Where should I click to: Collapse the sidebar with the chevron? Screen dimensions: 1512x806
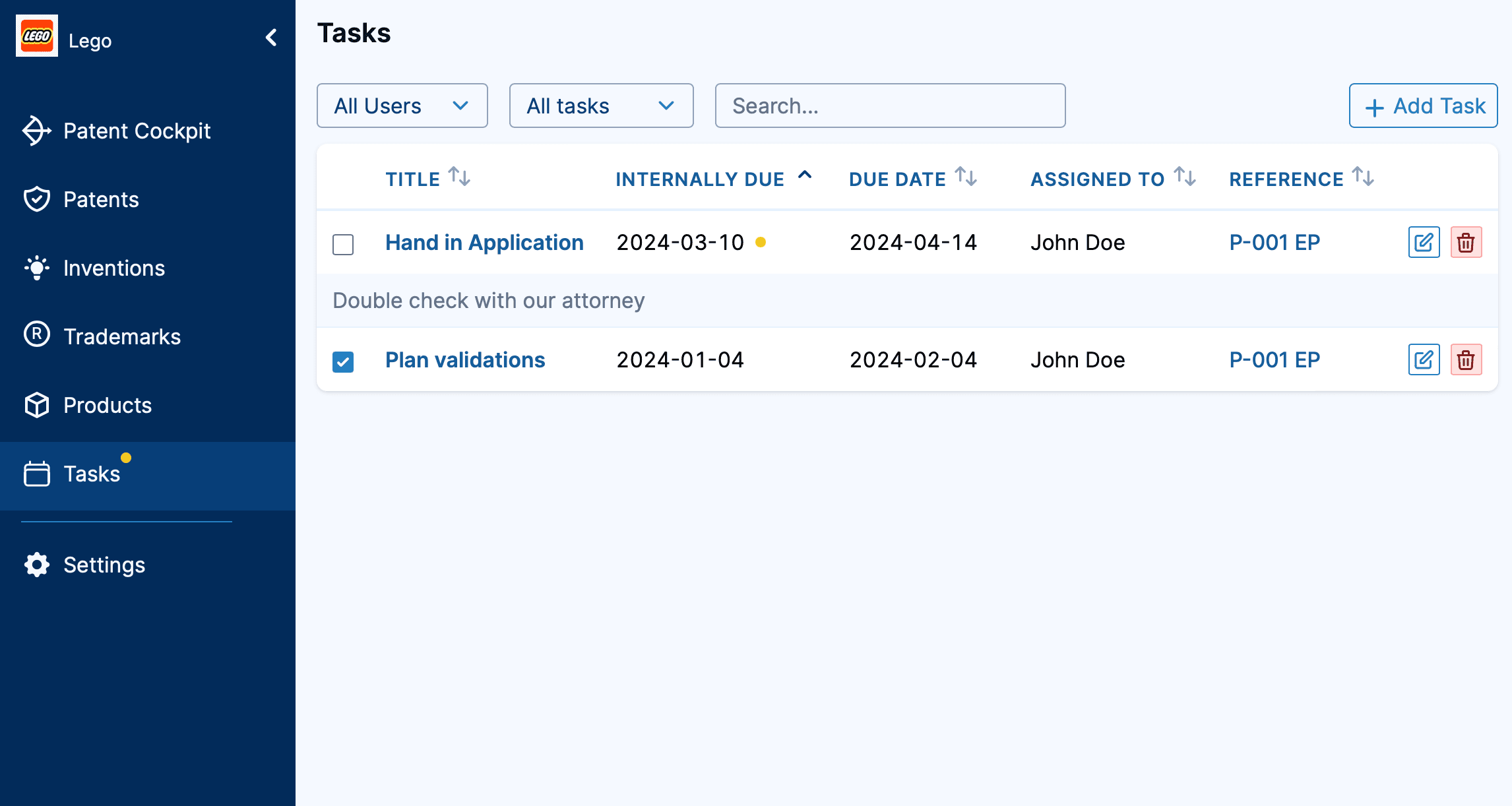pos(270,38)
